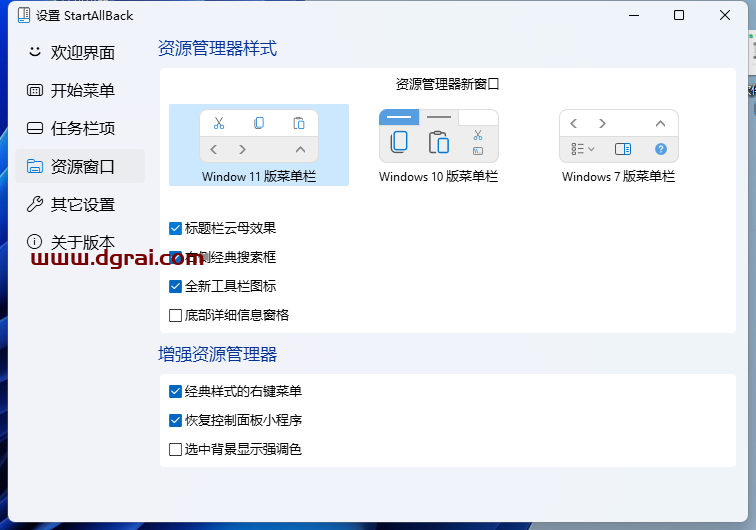The height and width of the screenshot is (530, 756).
Task: Toggle 全新工具栏图标 checkbox
Action: click(176, 286)
